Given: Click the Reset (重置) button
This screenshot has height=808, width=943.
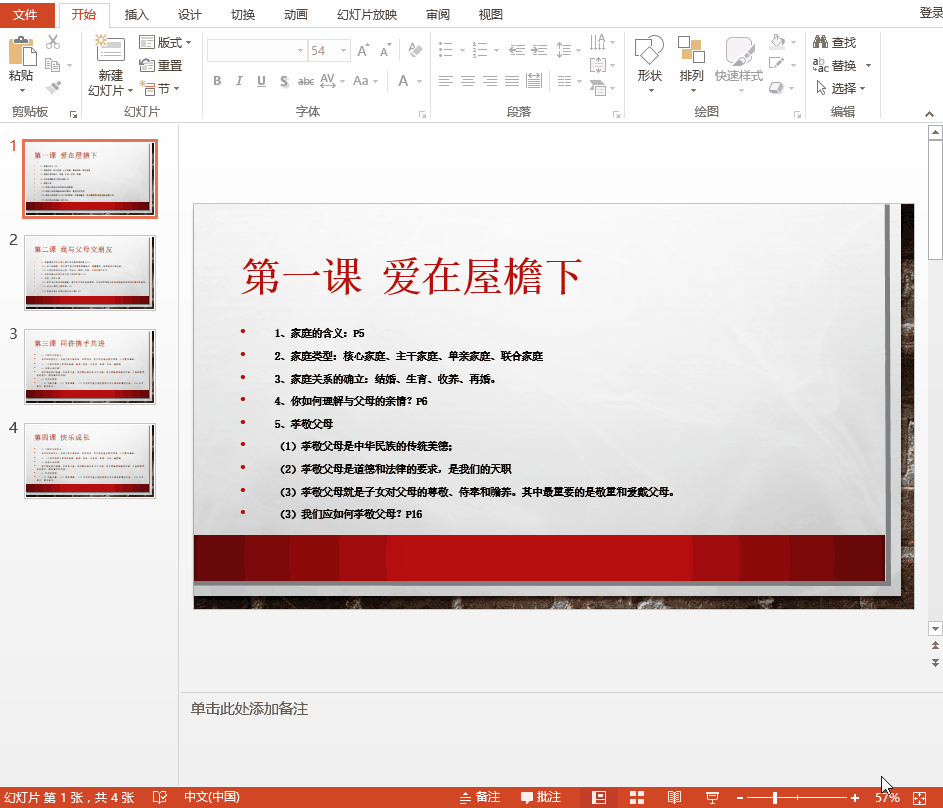Looking at the screenshot, I should [161, 65].
